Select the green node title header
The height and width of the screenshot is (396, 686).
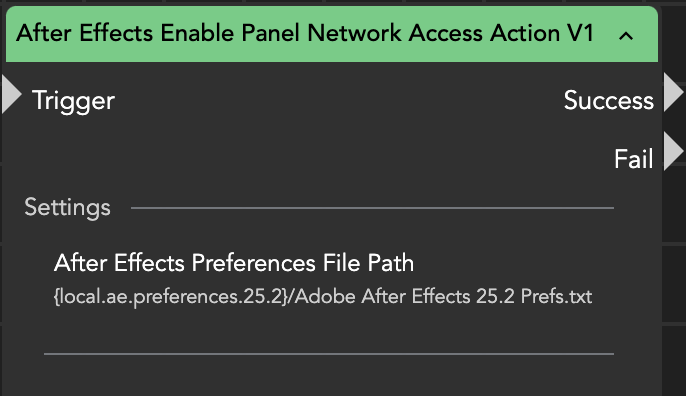tap(332, 34)
